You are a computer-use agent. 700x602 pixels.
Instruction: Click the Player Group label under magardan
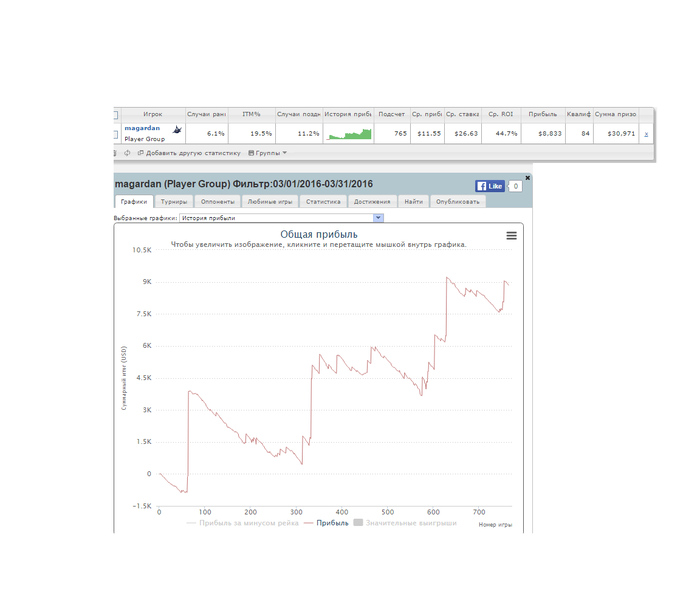pos(144,139)
